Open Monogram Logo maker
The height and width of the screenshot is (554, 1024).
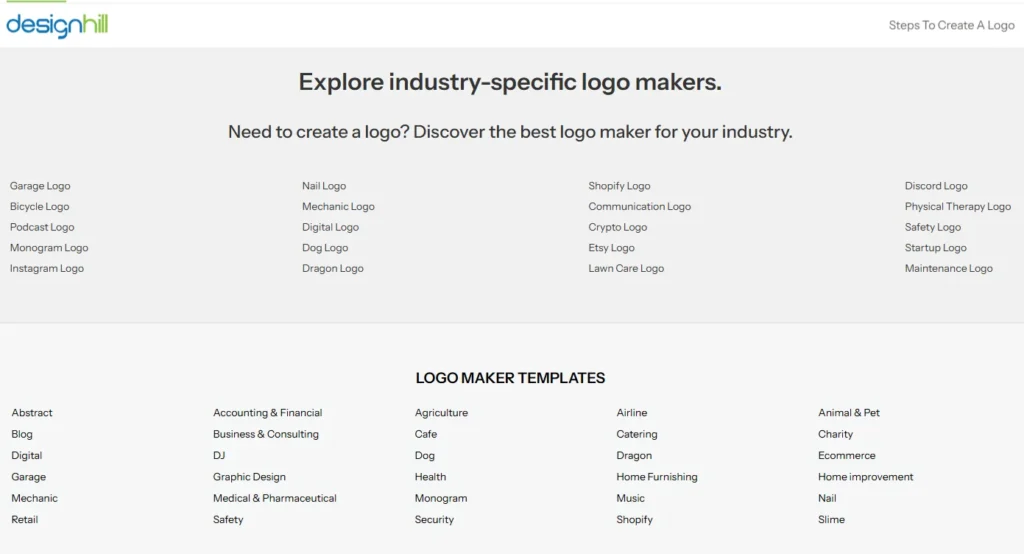point(49,248)
